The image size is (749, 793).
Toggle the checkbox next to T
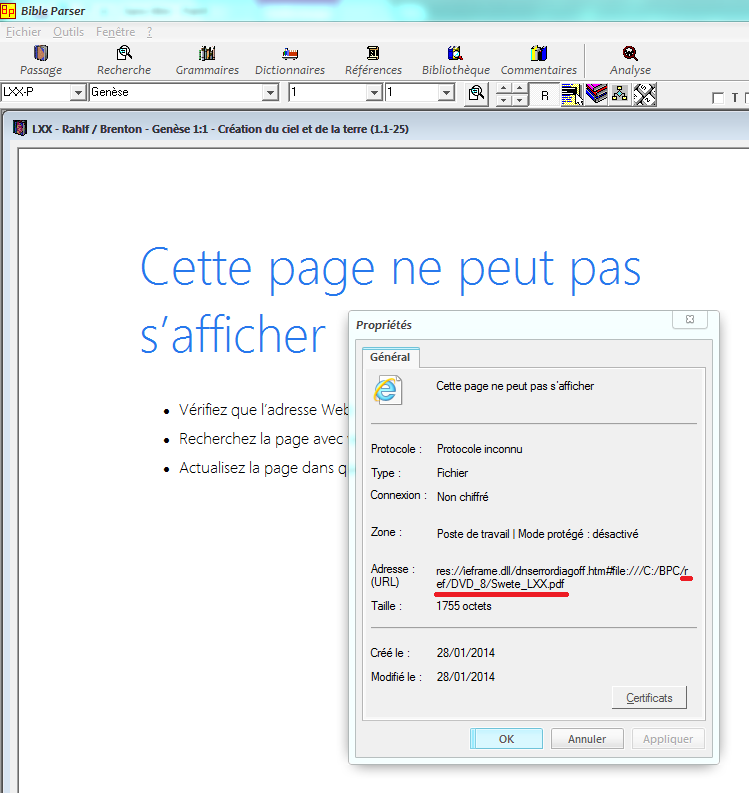pyautogui.click(x=718, y=98)
